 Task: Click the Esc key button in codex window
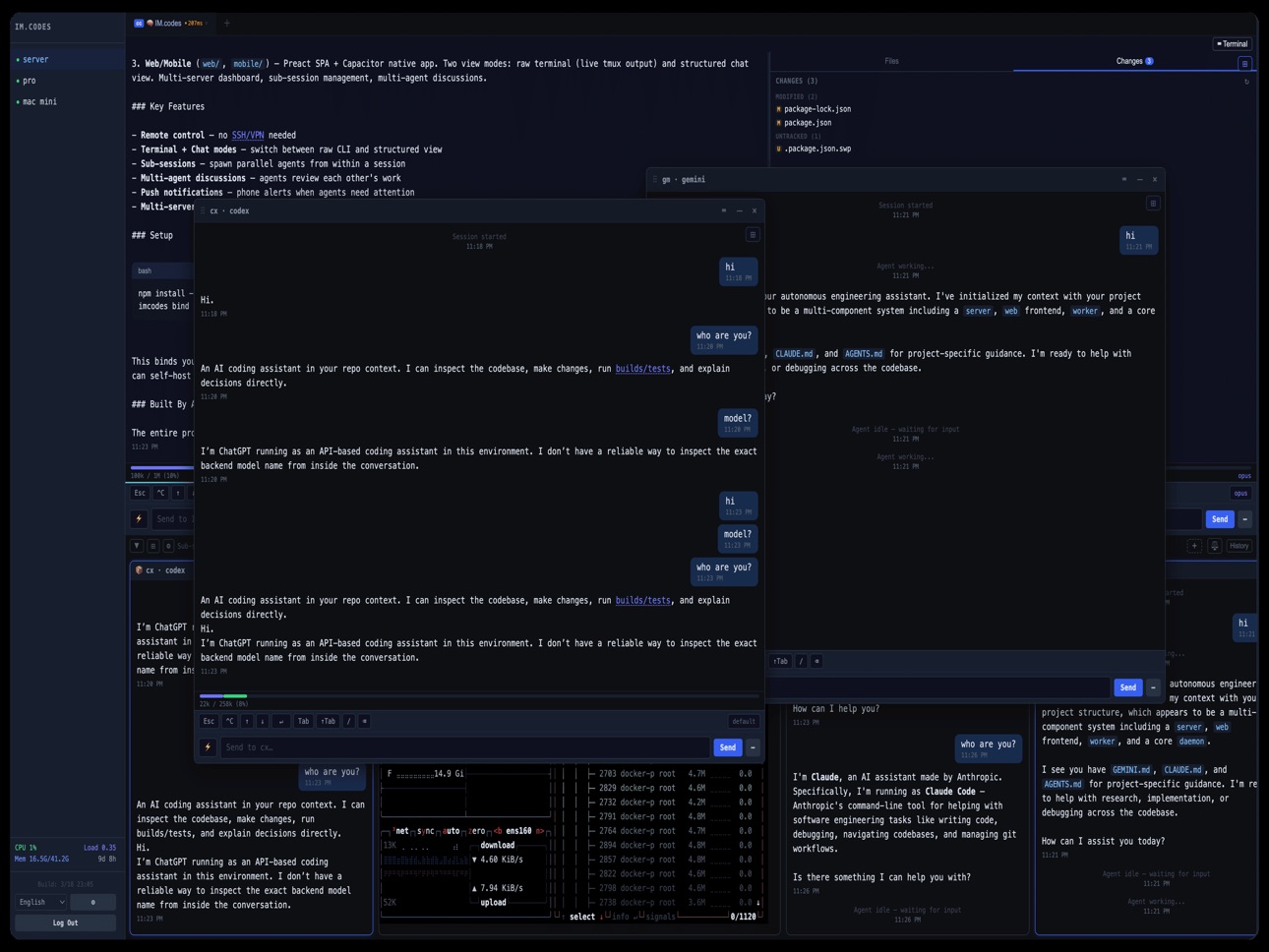(x=209, y=721)
